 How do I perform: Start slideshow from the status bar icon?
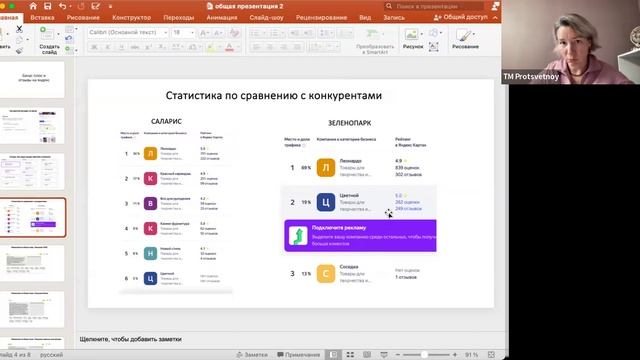click(x=384, y=355)
